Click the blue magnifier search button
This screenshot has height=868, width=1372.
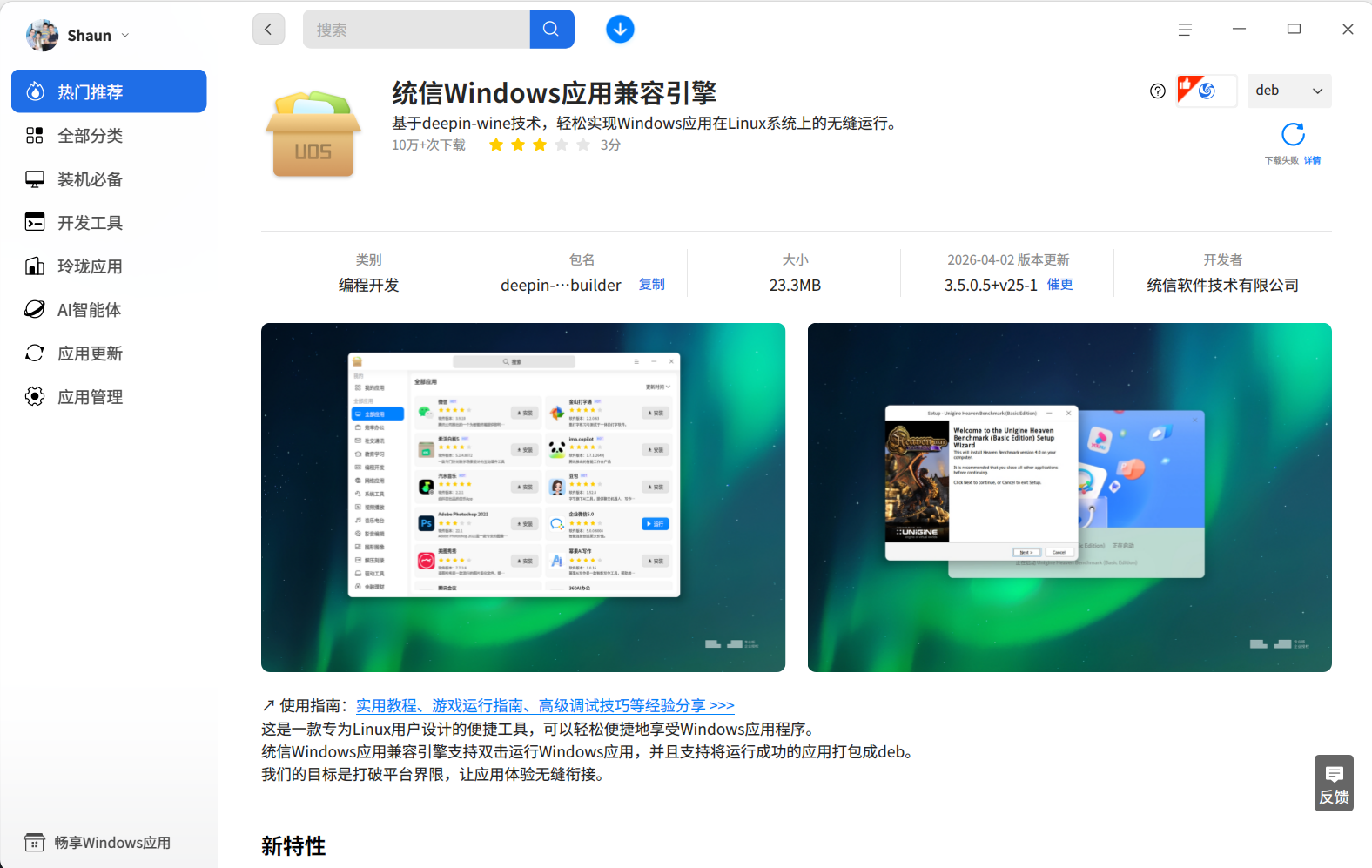click(552, 30)
